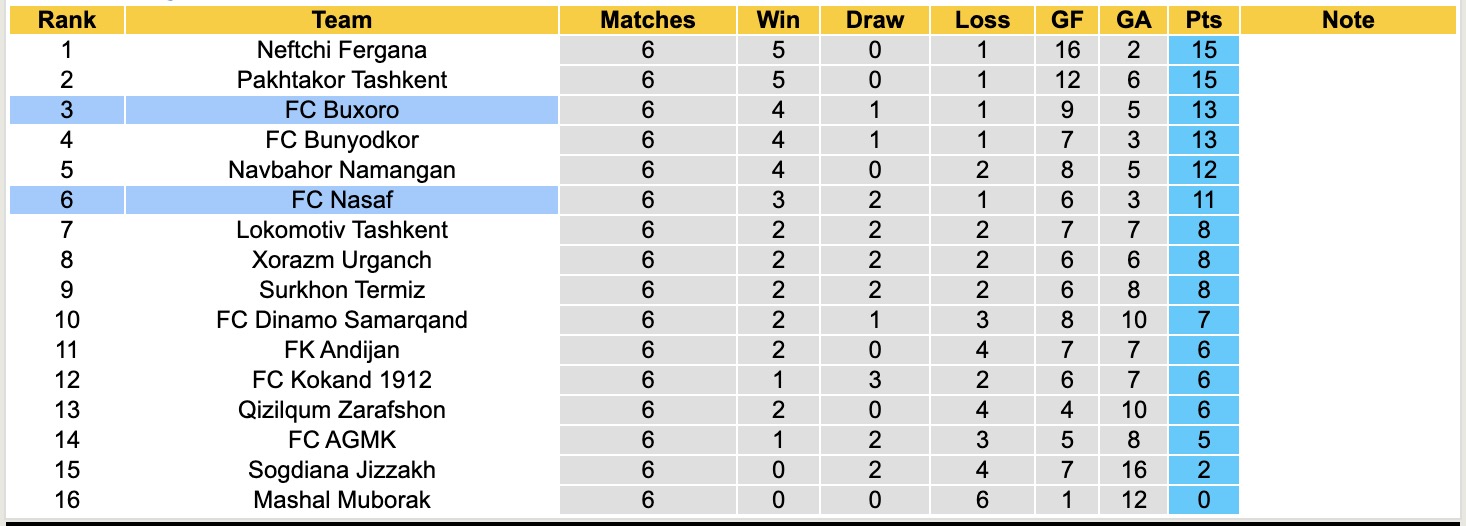Click the Rank column header

[x=66, y=20]
